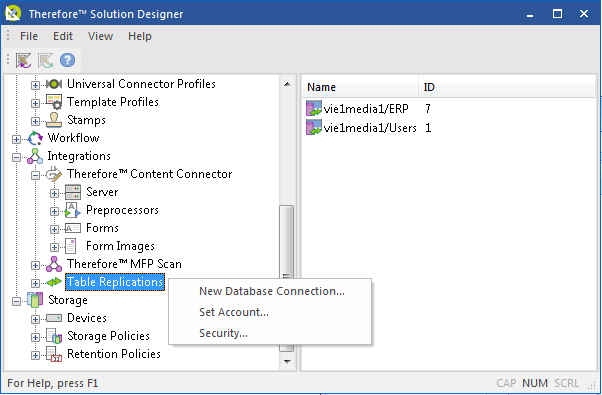This screenshot has width=602, height=395.
Task: Click the tree scrollbar down arrow
Action: [x=287, y=362]
